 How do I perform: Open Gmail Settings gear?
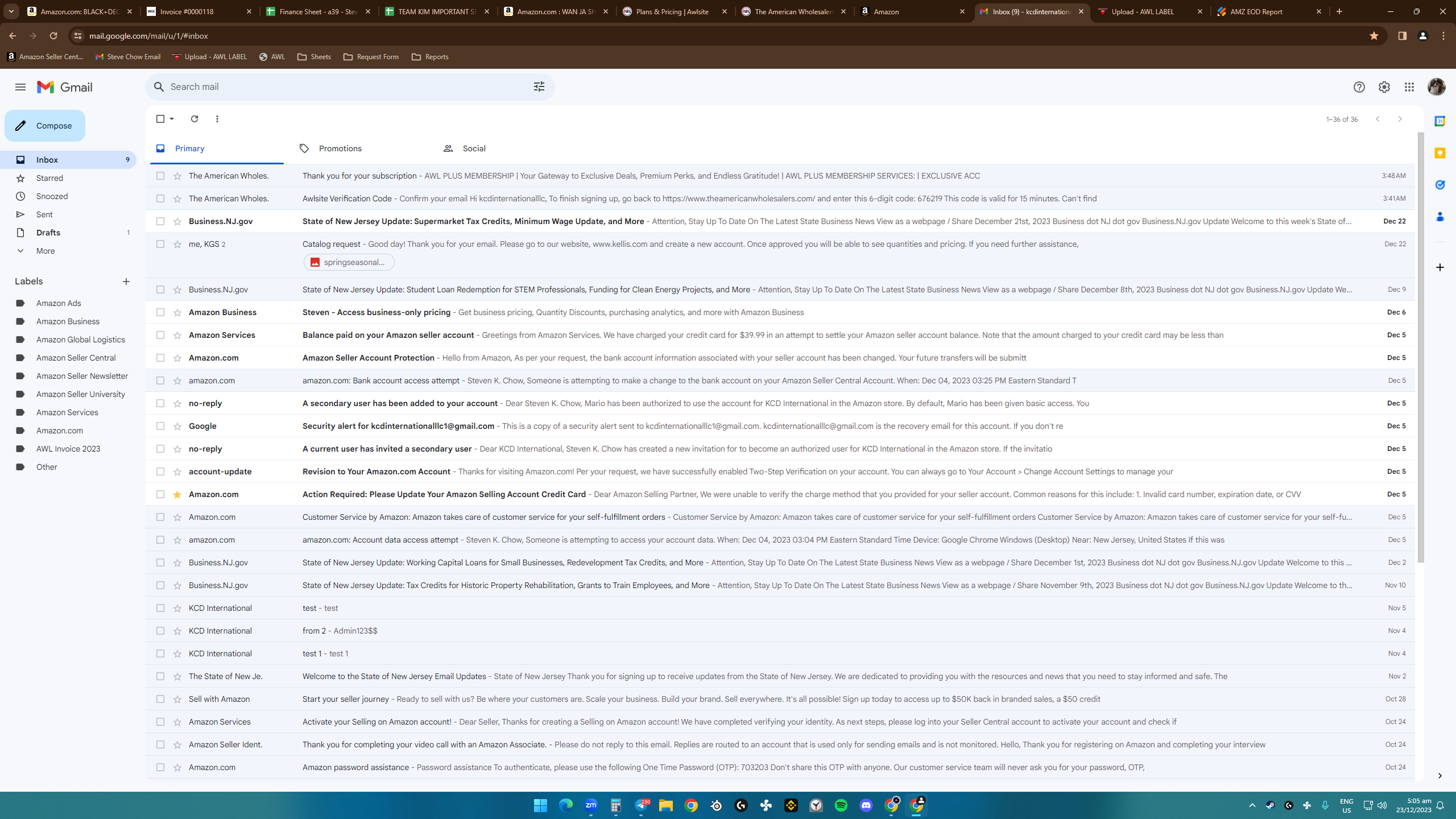tap(1384, 87)
